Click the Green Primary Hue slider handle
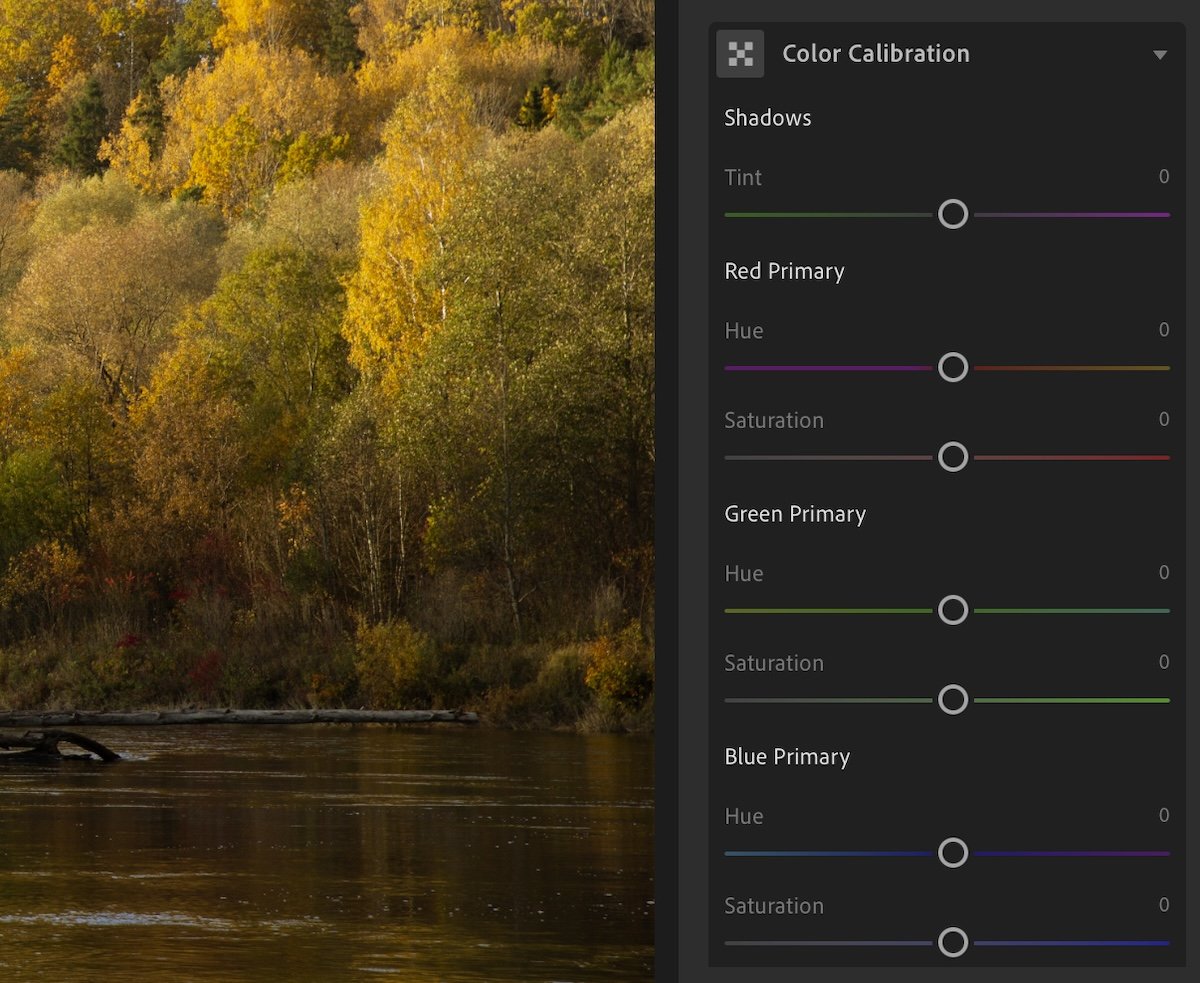This screenshot has width=1200, height=983. pos(953,610)
